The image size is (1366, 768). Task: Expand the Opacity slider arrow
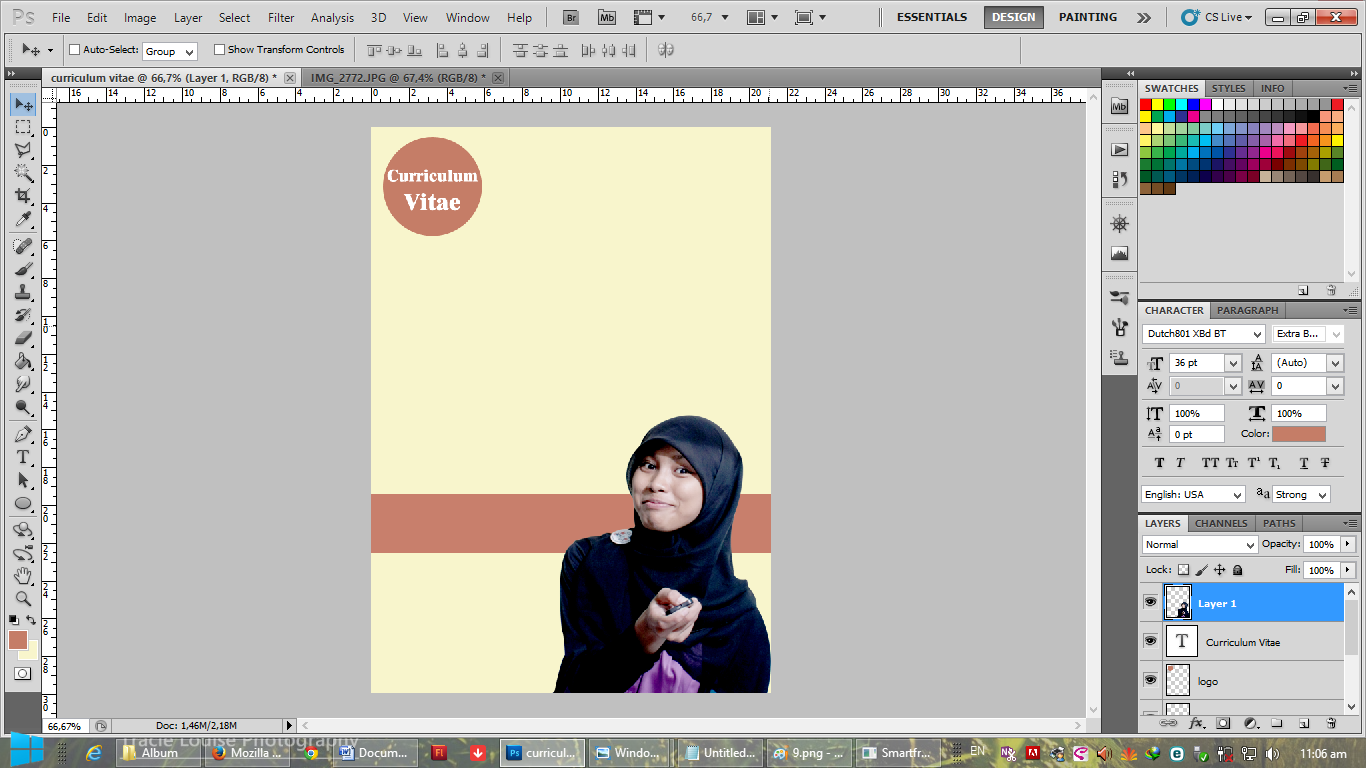point(1348,544)
